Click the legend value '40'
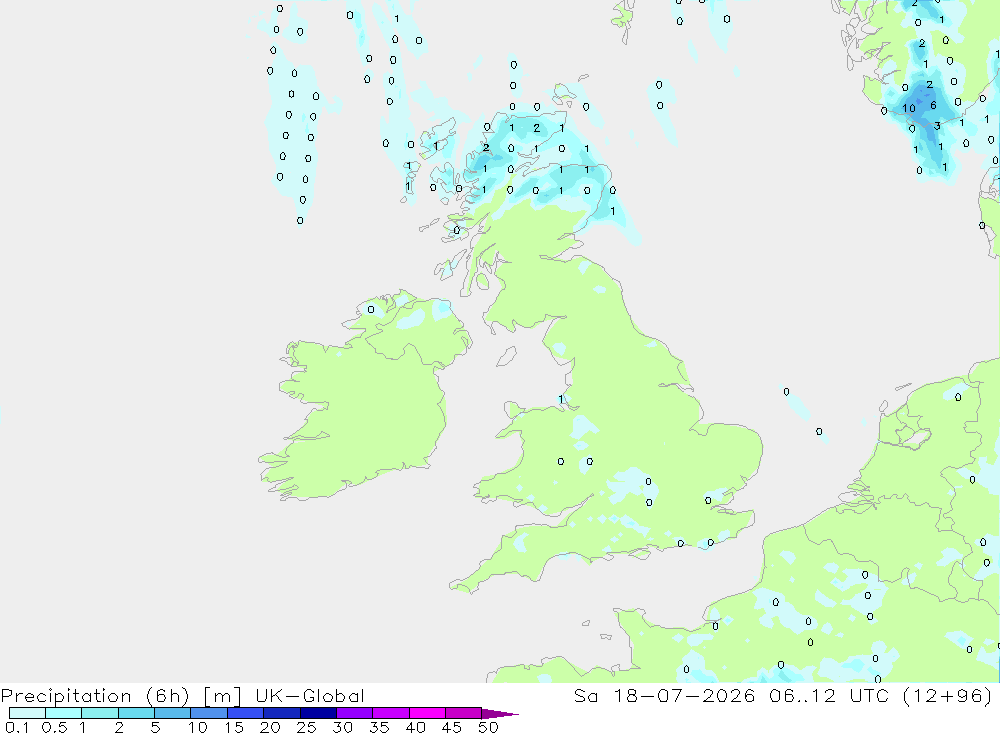 click(x=415, y=727)
